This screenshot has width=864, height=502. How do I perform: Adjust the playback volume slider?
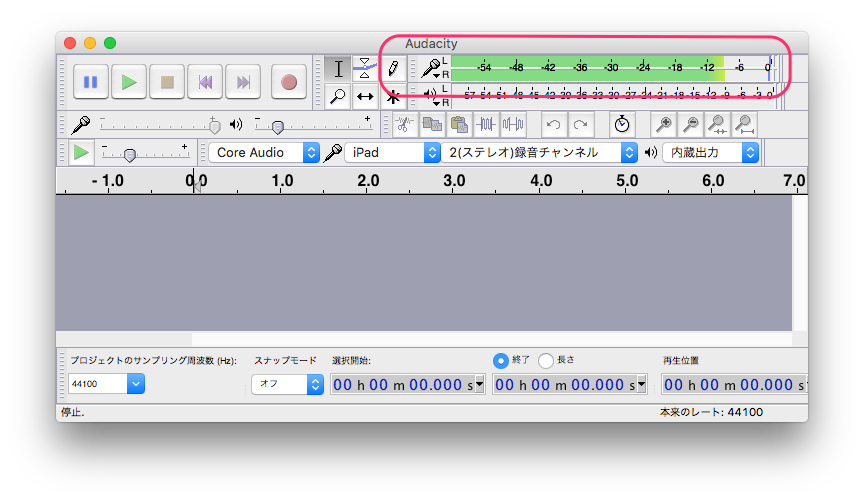point(314,126)
